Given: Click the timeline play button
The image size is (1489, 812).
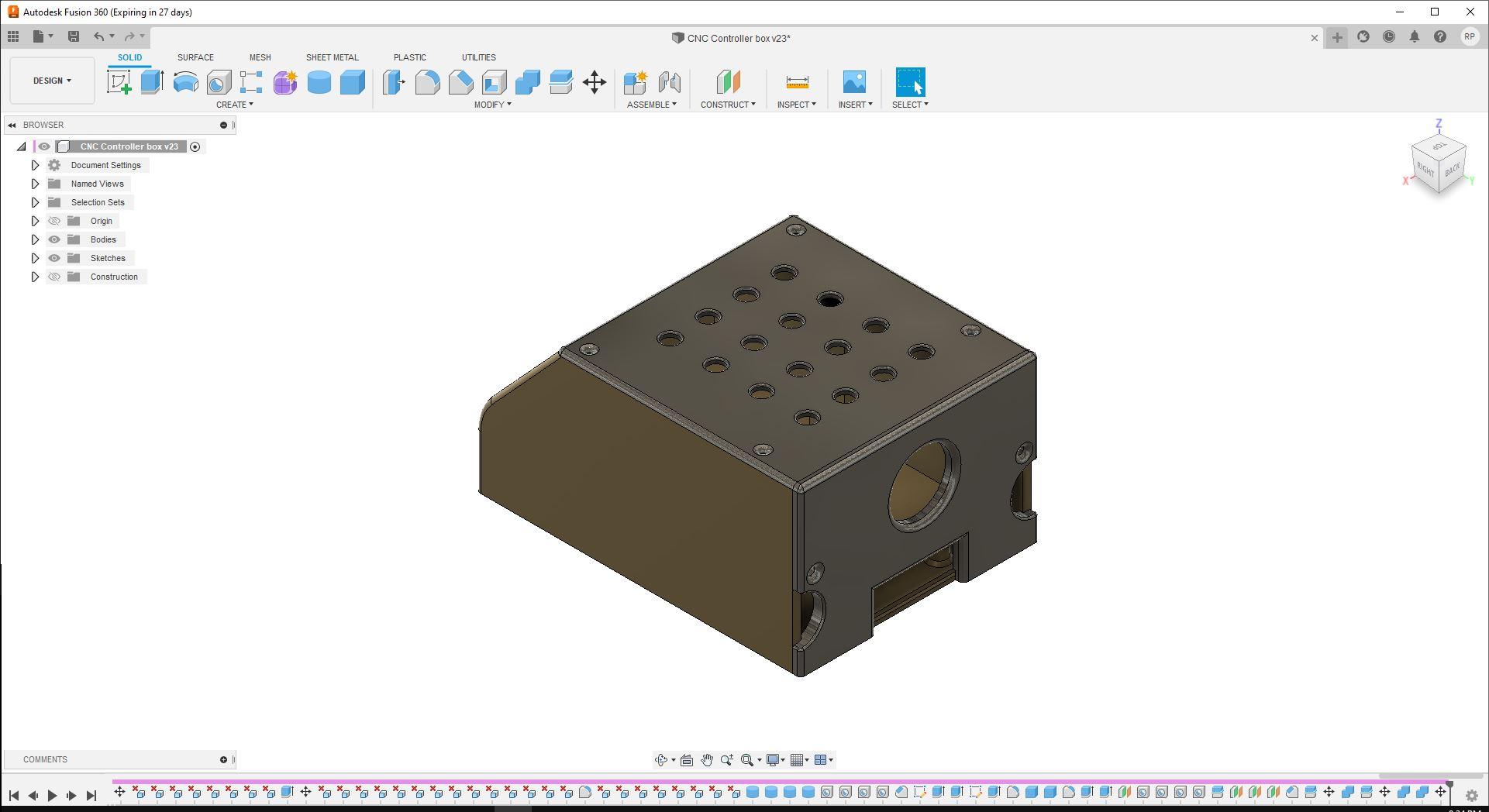Looking at the screenshot, I should click(52, 795).
